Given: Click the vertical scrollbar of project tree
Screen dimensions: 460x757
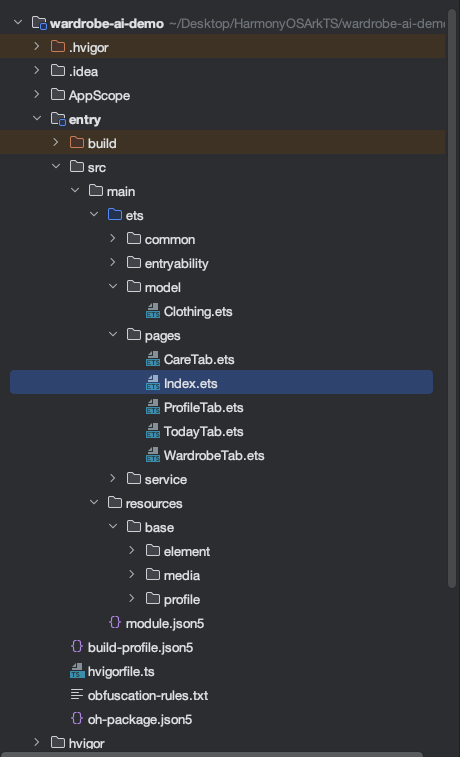Looking at the screenshot, I should [x=452, y=298].
